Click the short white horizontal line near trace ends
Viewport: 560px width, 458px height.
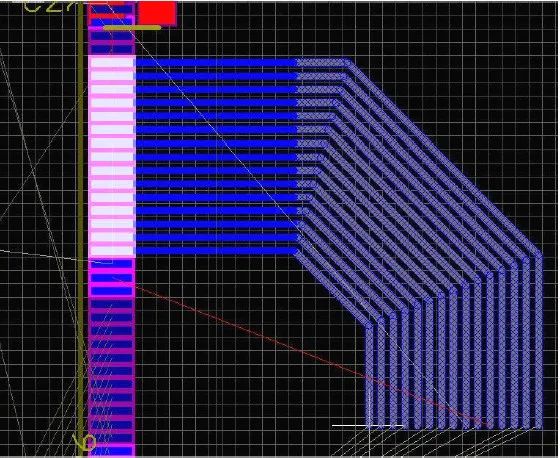(368, 425)
